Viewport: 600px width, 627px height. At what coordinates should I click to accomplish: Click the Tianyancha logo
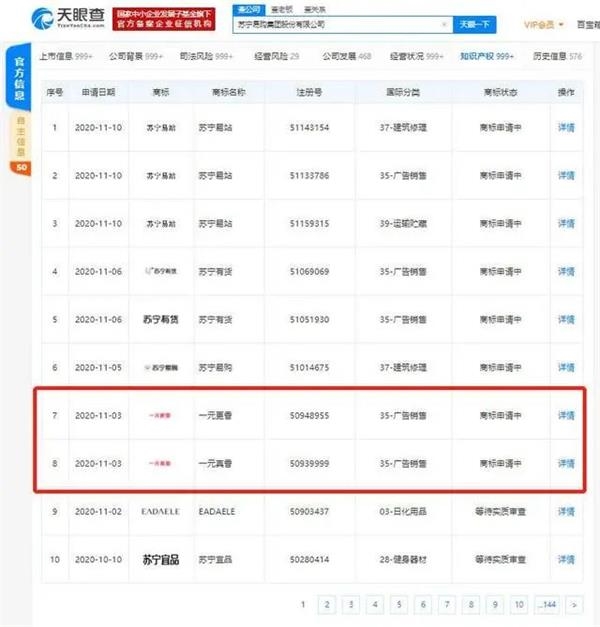tap(68, 18)
